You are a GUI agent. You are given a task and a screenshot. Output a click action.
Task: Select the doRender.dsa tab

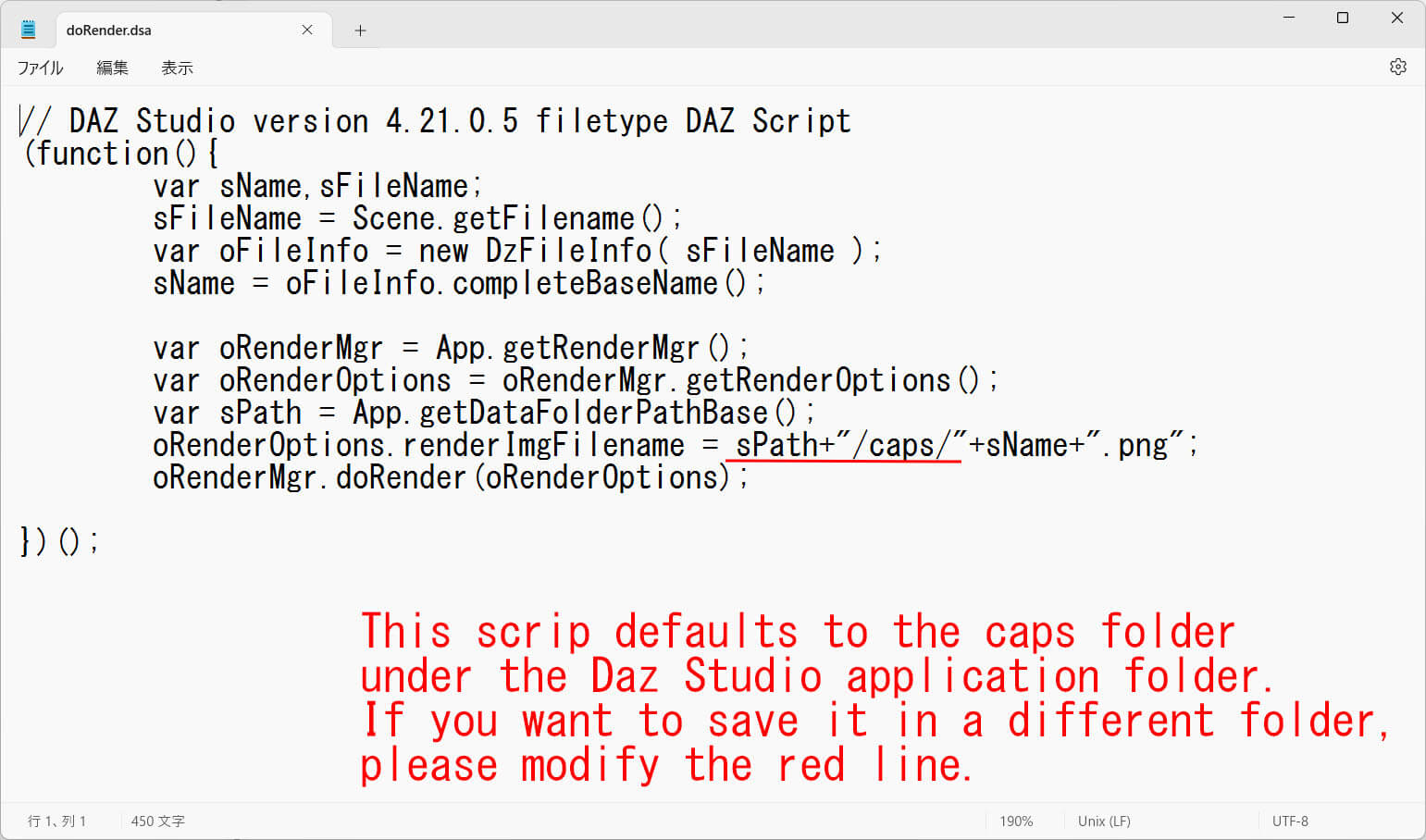coord(176,30)
